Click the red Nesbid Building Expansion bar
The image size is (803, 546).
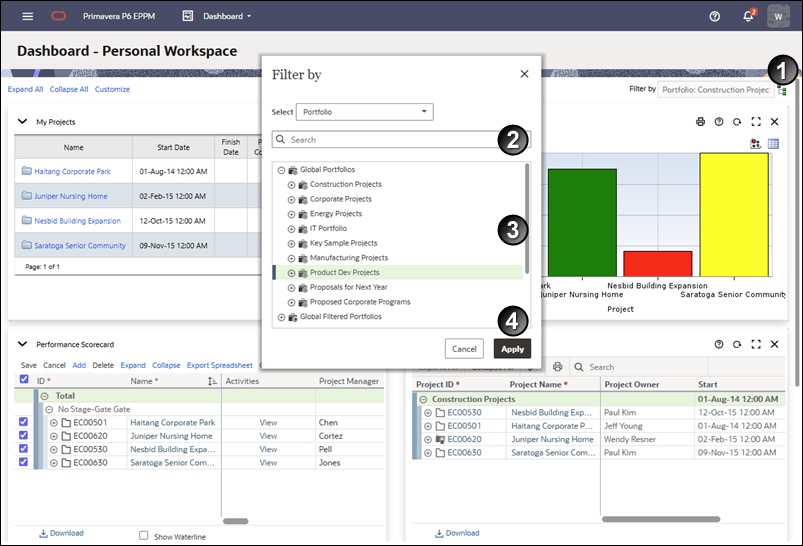coord(658,264)
